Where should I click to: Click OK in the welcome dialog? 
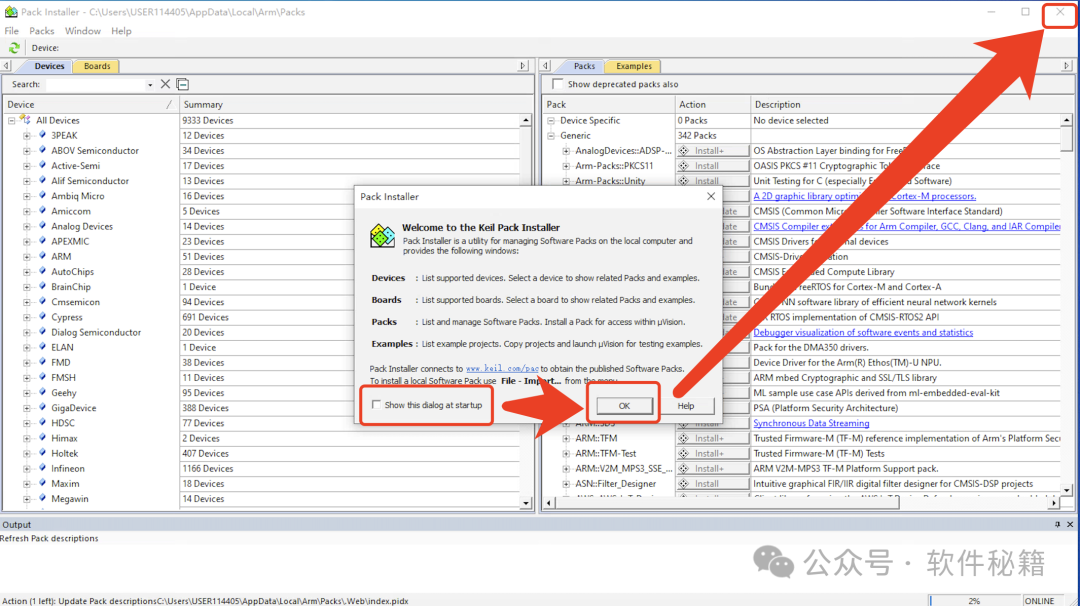point(624,407)
